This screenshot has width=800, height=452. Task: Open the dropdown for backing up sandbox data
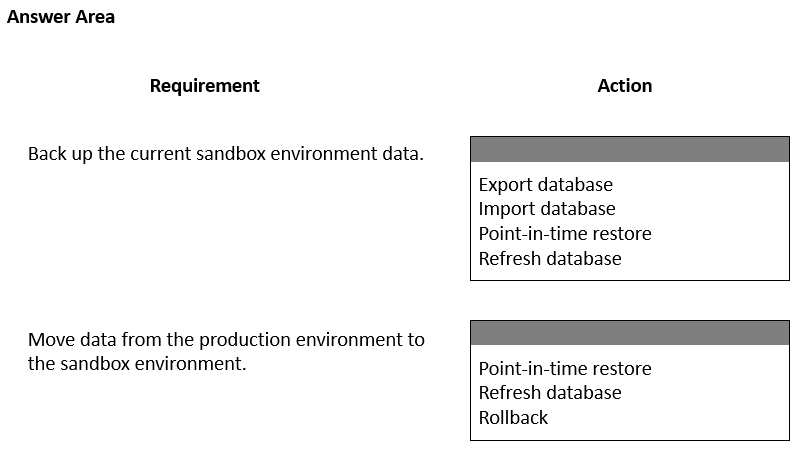click(630, 149)
